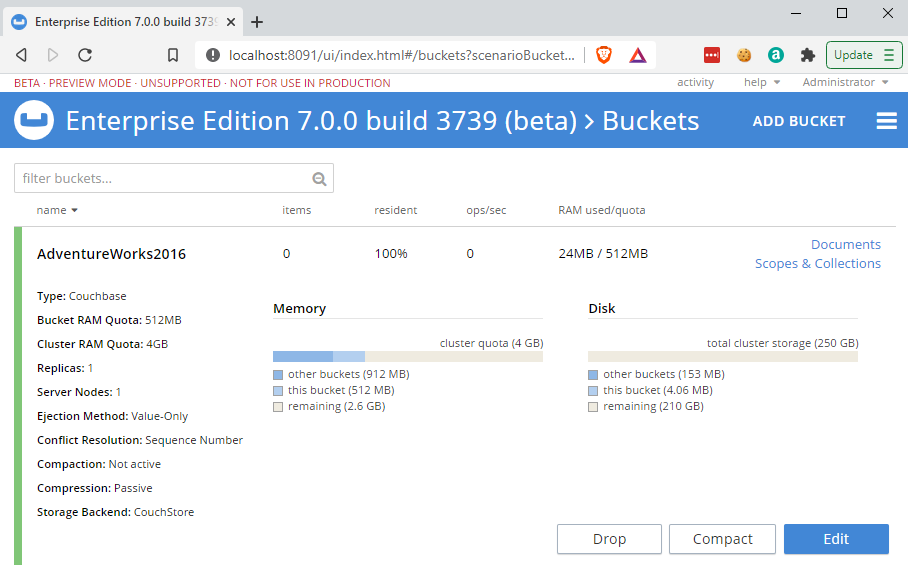
Task: Open the green 'a' extension icon
Action: [x=776, y=55]
